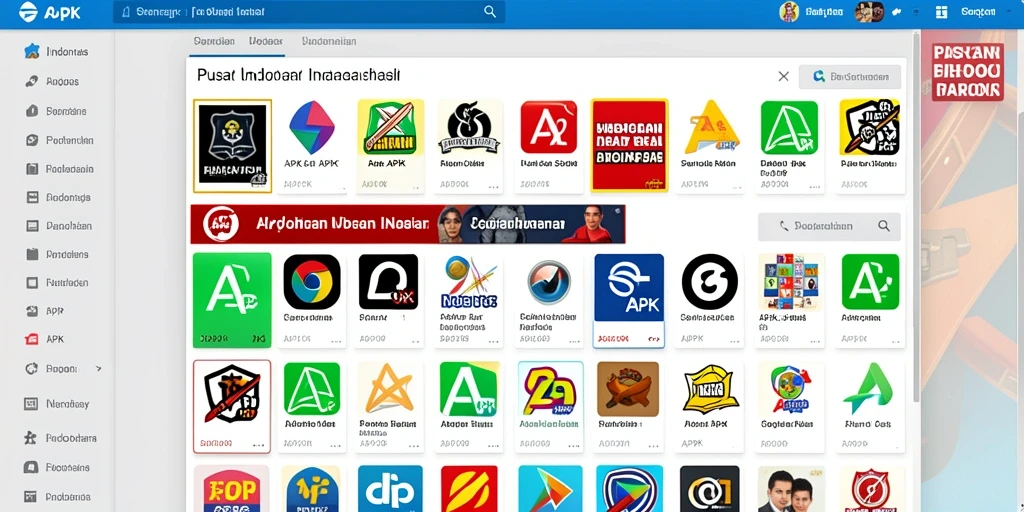Screen dimensions: 1024x512
Task: Click the red promotional banner
Action: pyautogui.click(x=408, y=224)
